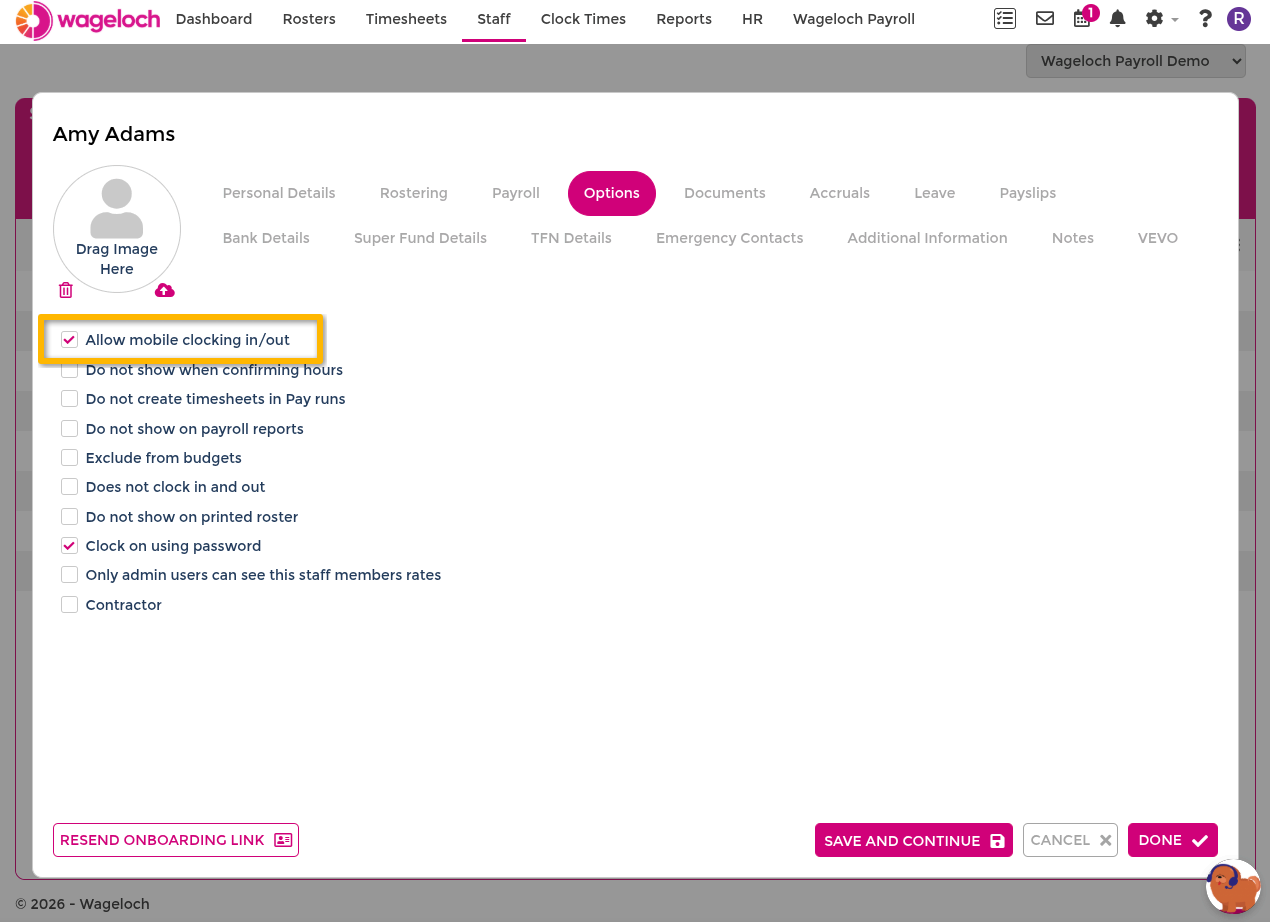Tick Do not show on printed roster
1270x922 pixels.
point(69,517)
